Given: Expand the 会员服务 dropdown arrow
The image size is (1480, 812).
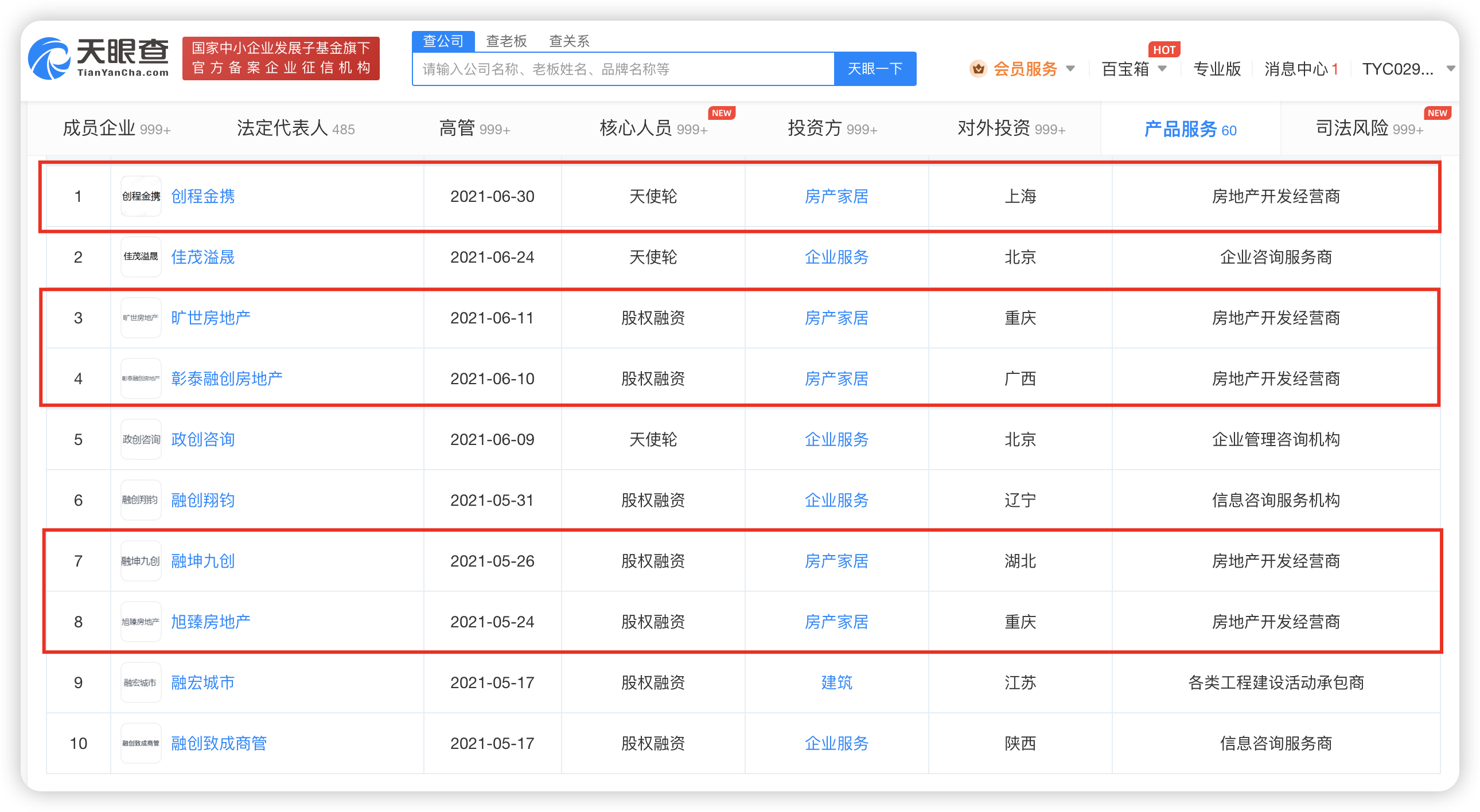Looking at the screenshot, I should click(x=1070, y=69).
